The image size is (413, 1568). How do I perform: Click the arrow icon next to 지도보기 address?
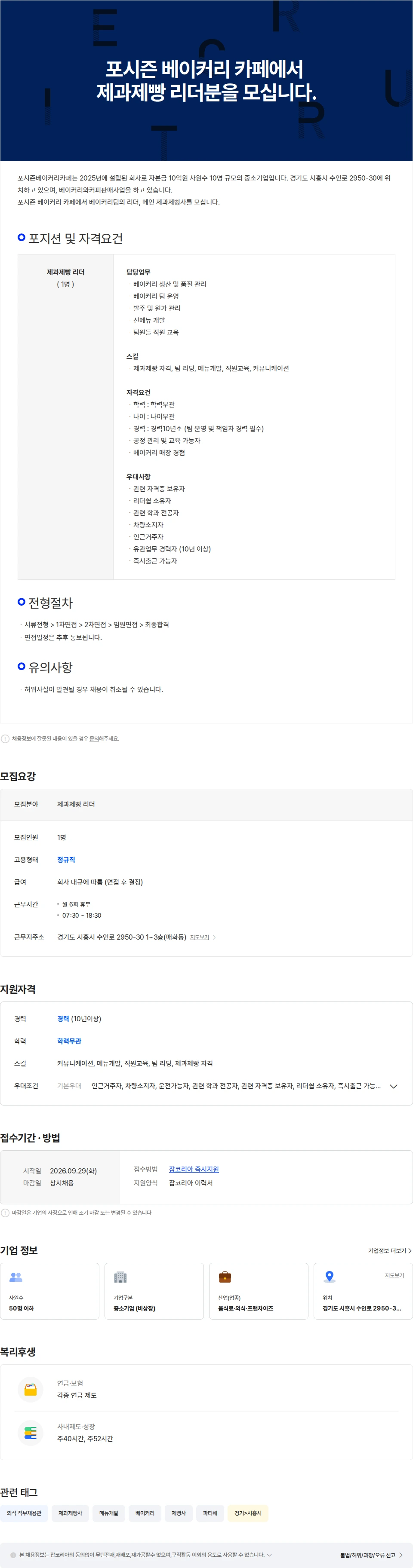coord(214,937)
